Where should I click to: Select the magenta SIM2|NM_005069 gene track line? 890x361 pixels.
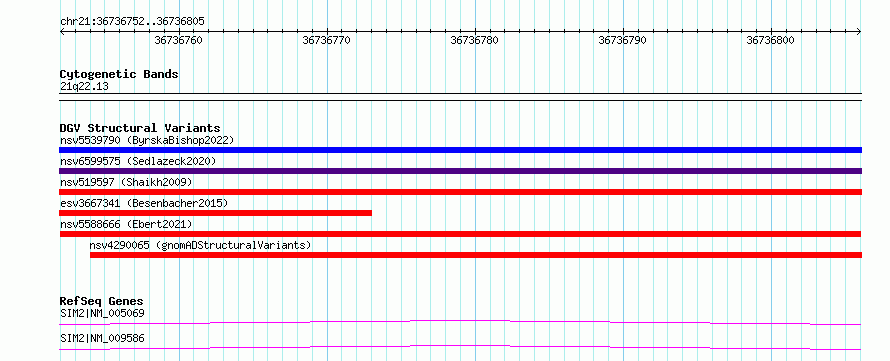click(x=460, y=322)
